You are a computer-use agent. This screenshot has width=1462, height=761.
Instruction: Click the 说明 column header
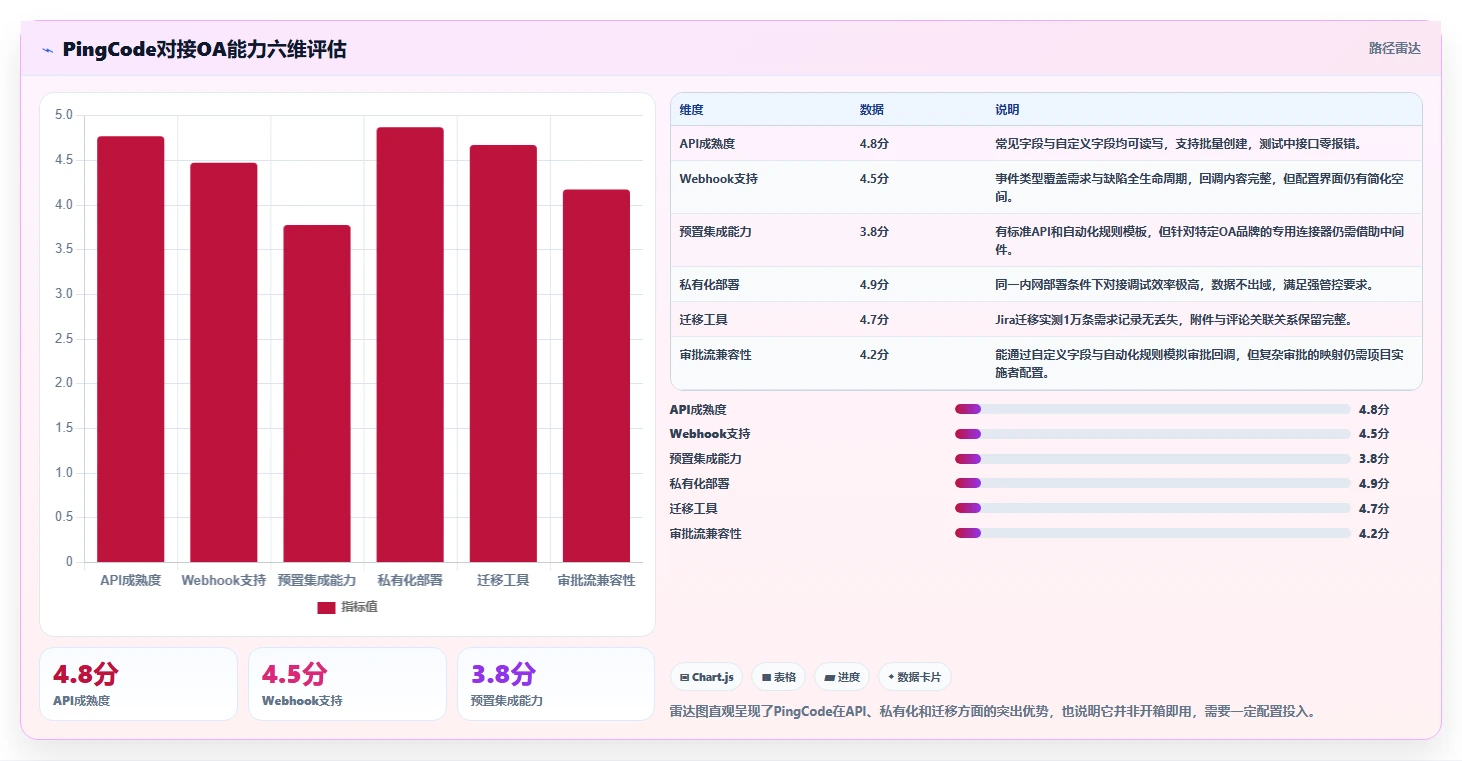pos(1007,110)
